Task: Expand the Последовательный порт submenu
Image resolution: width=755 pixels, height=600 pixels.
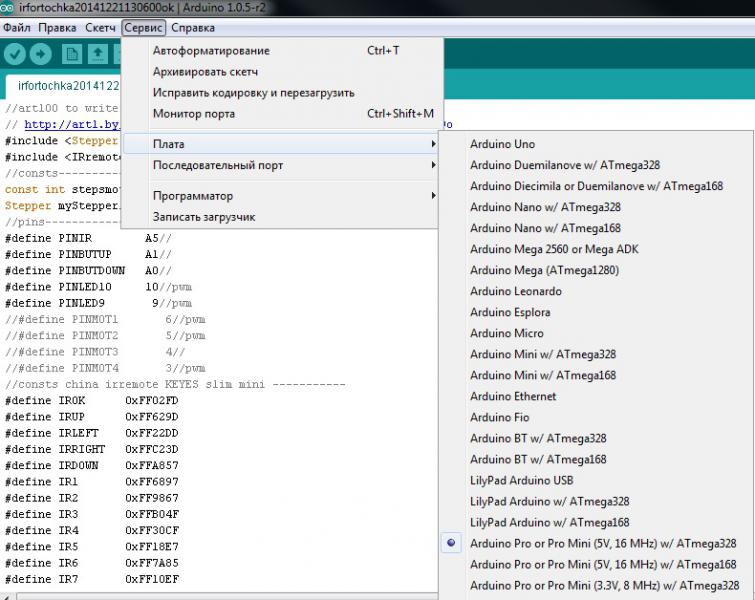Action: 280,165
